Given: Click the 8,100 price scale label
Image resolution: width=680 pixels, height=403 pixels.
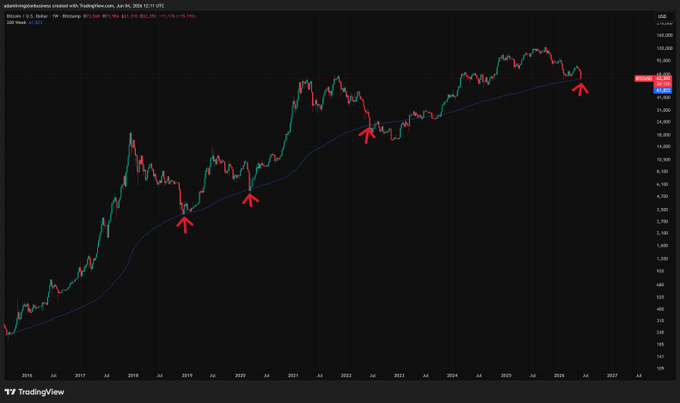Looking at the screenshot, I should [663, 172].
